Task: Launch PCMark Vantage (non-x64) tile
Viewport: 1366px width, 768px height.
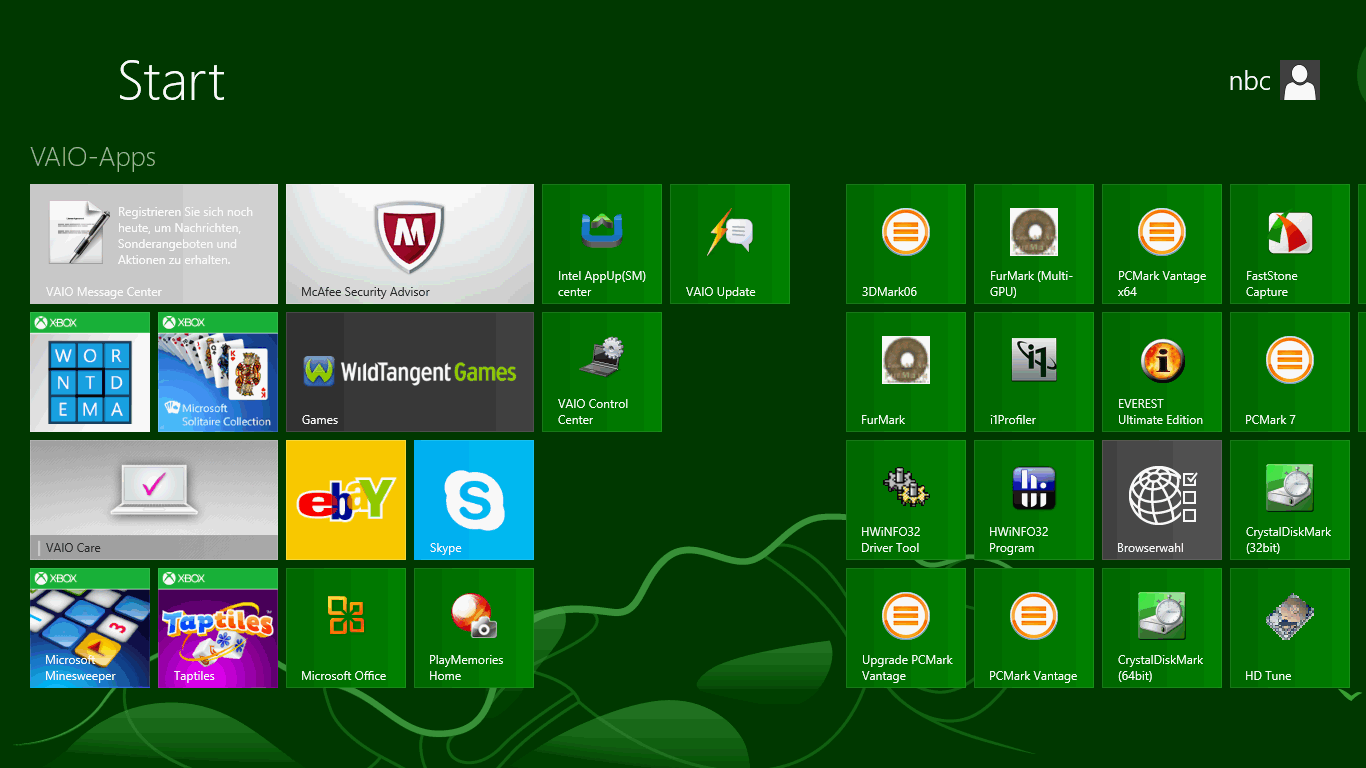Action: tap(1034, 628)
